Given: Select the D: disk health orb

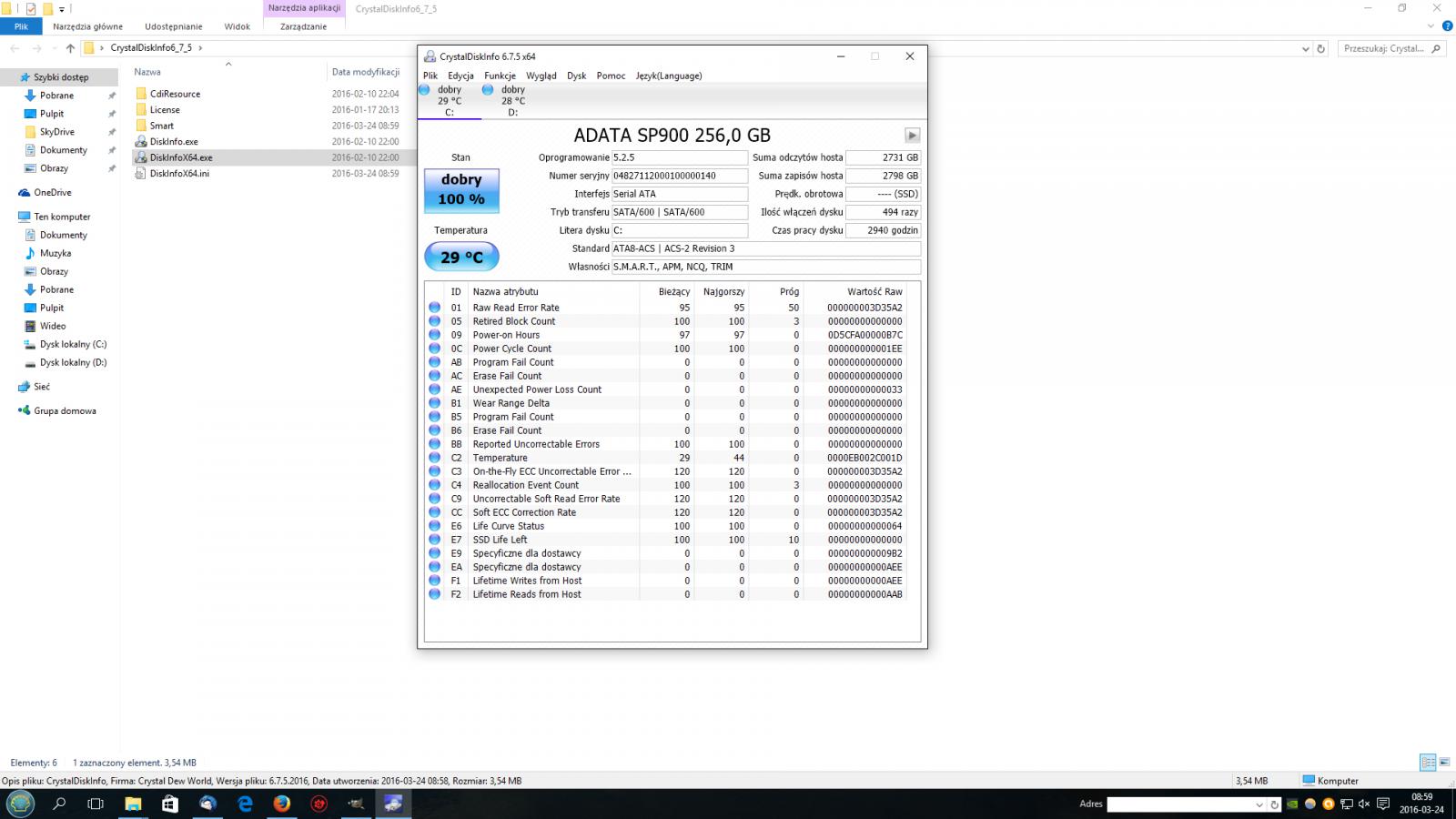Looking at the screenshot, I should coord(488,89).
